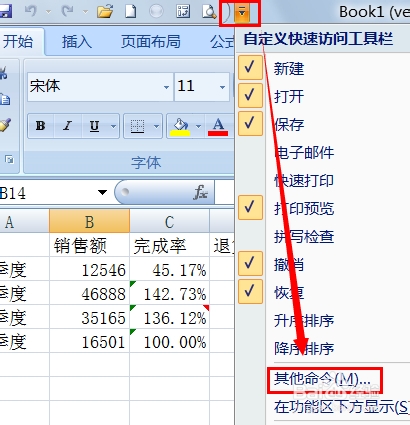Toggle Bold formatting
Viewport: 410px width, 425px height.
(40, 126)
